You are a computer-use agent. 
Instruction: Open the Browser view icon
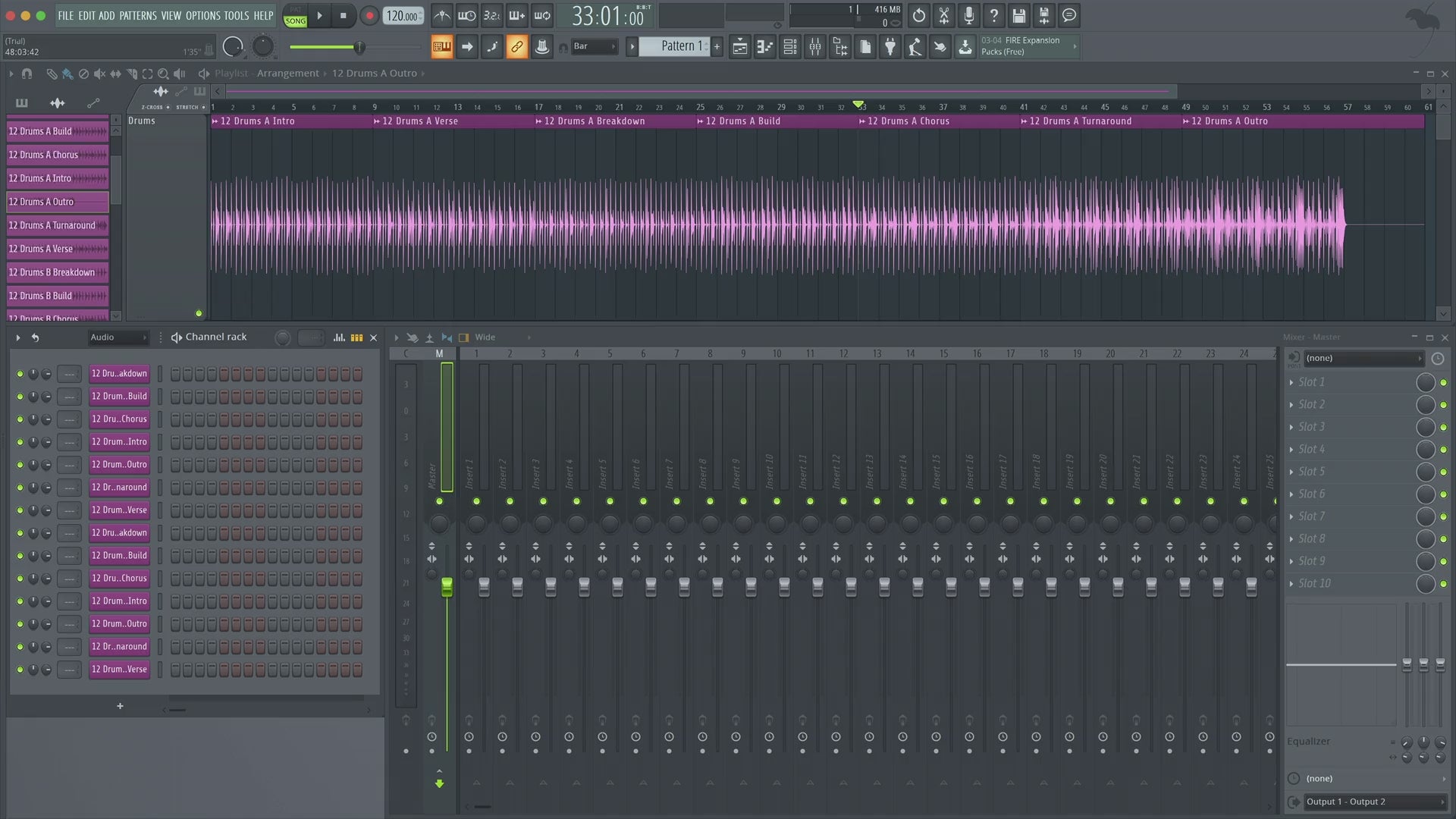(840, 47)
